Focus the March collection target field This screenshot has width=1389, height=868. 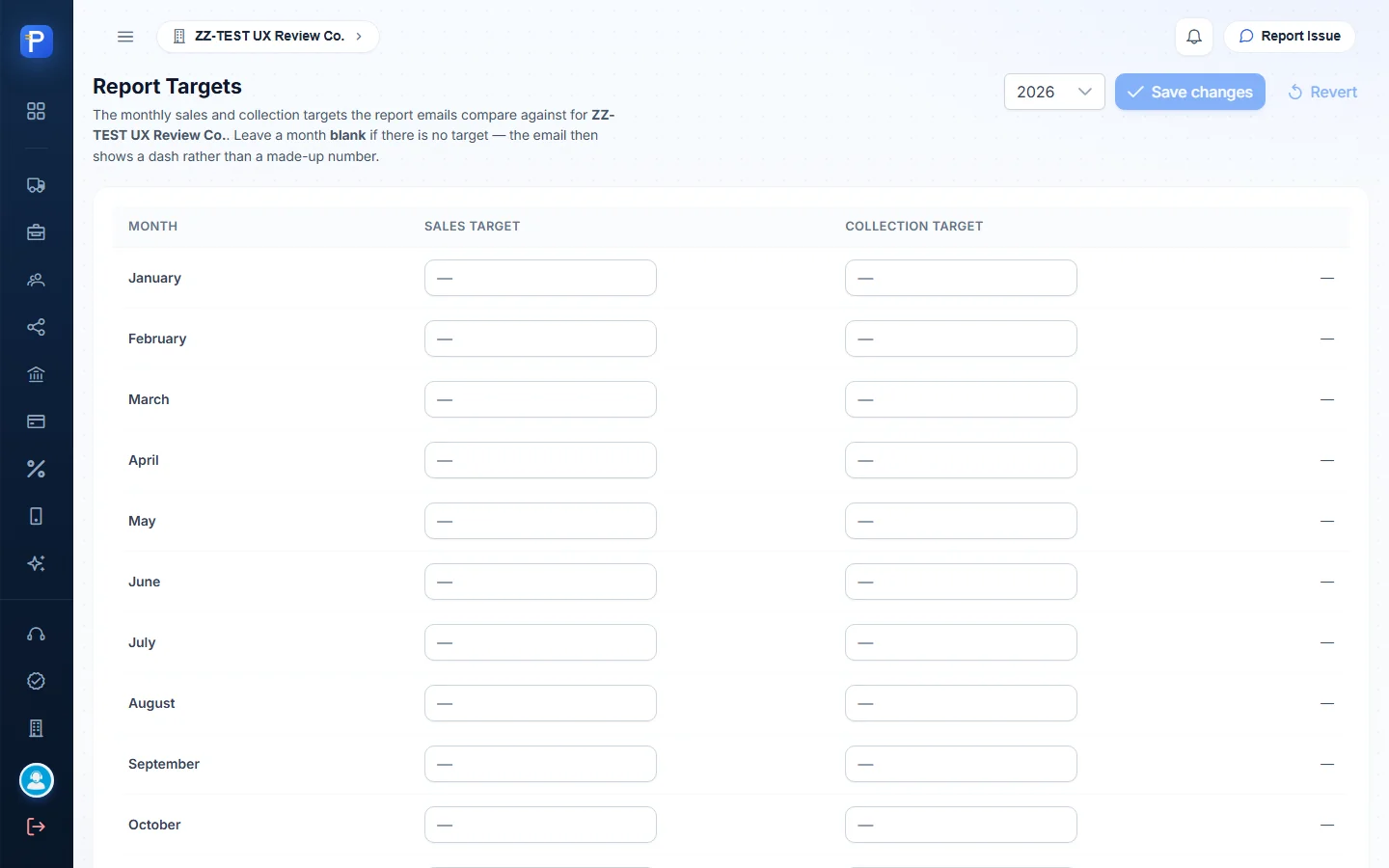coord(961,399)
